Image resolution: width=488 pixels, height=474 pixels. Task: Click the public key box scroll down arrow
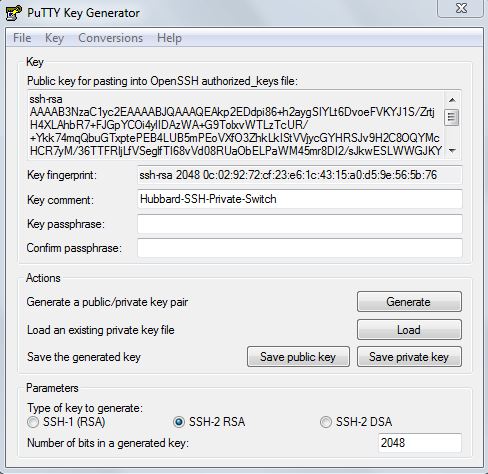coord(452,150)
